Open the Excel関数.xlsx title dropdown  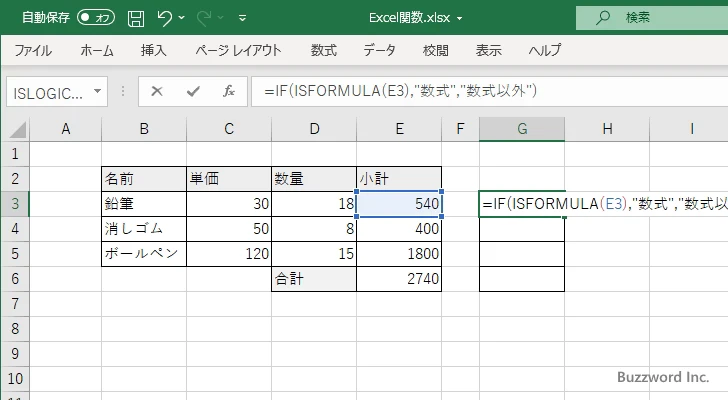tap(460, 19)
